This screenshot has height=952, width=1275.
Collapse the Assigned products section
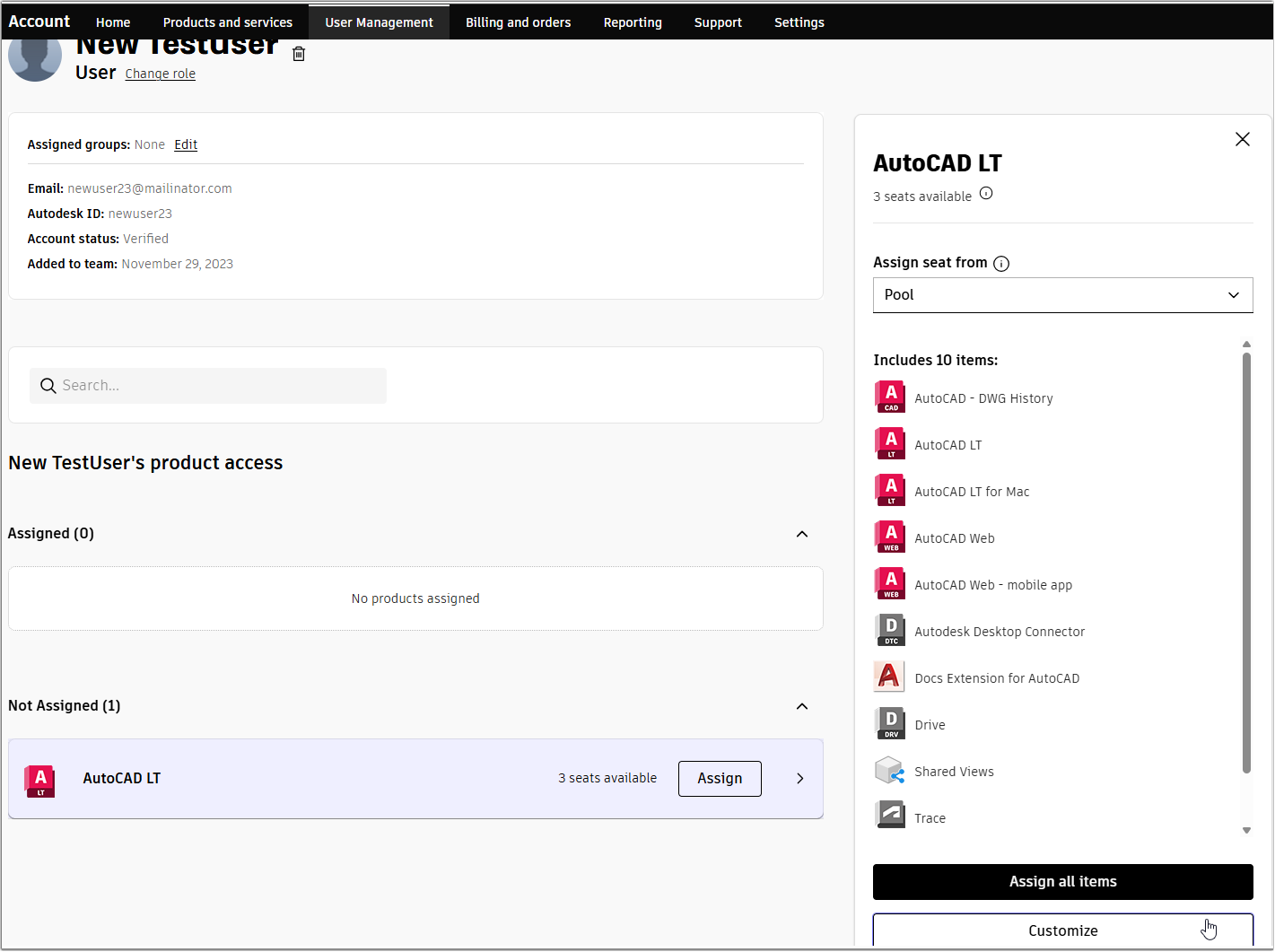[x=801, y=533]
